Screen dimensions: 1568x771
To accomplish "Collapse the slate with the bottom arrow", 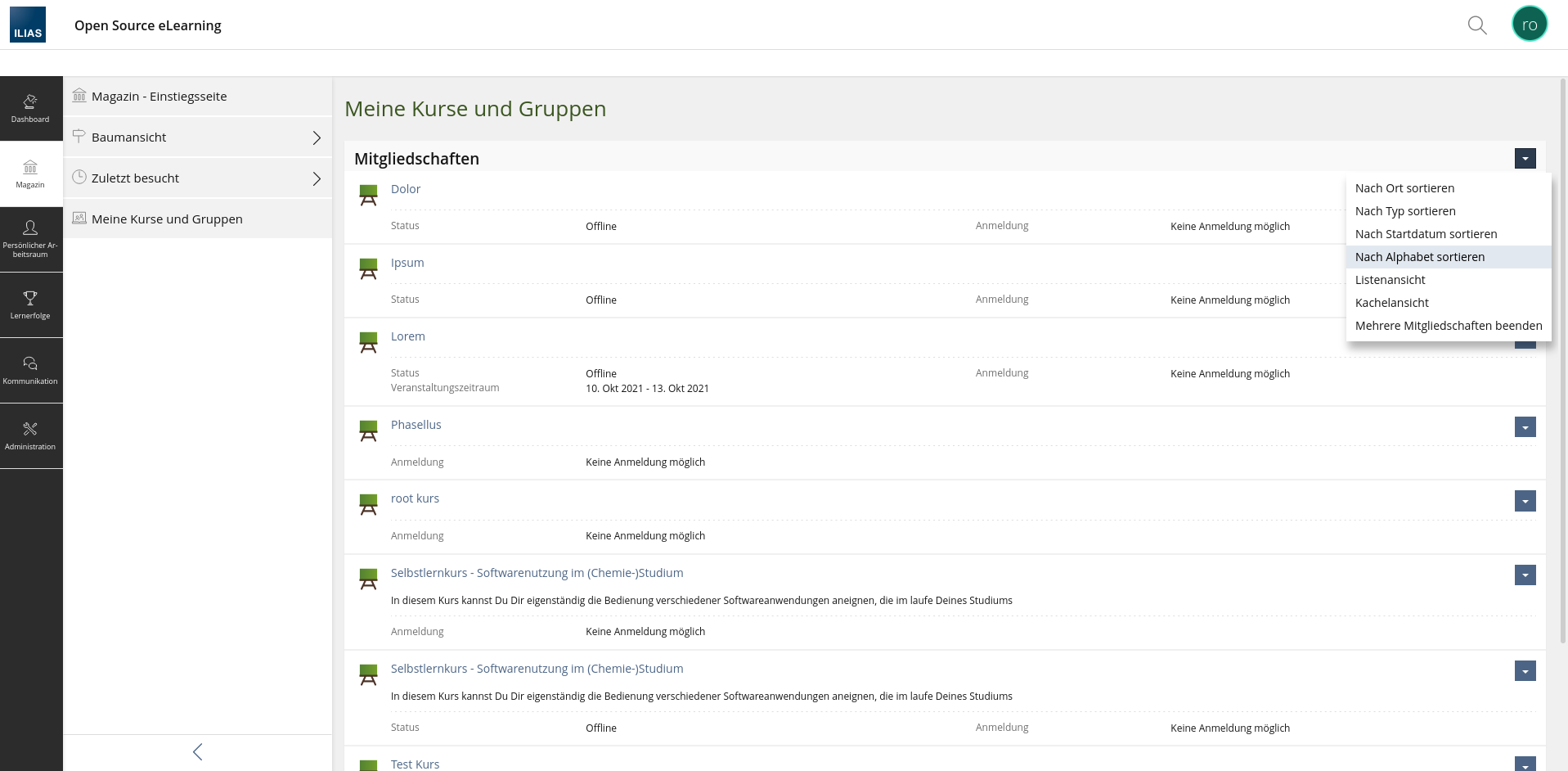I will tap(197, 752).
